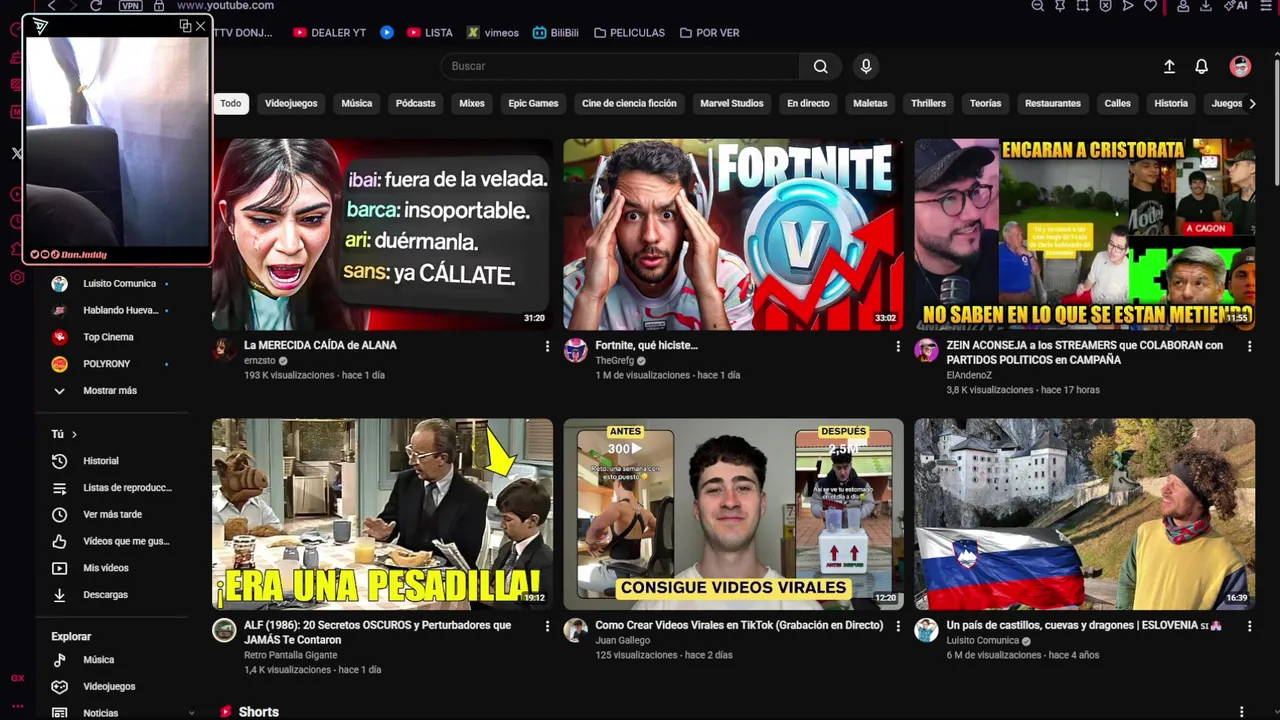Open the POR VER bookmark folder
The image size is (1280, 720).
[709, 33]
